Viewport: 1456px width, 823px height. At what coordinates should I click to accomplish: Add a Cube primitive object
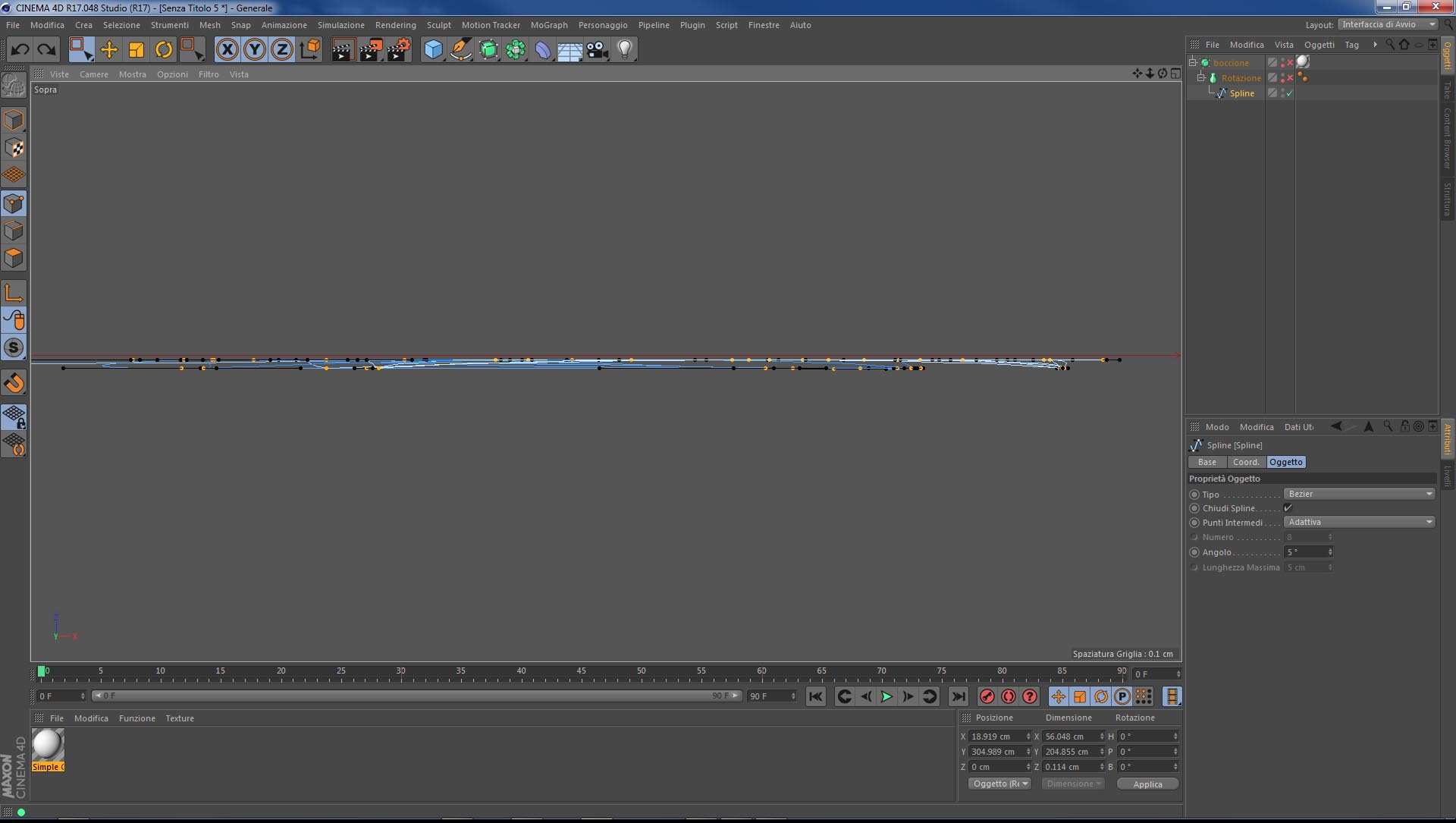pos(433,50)
